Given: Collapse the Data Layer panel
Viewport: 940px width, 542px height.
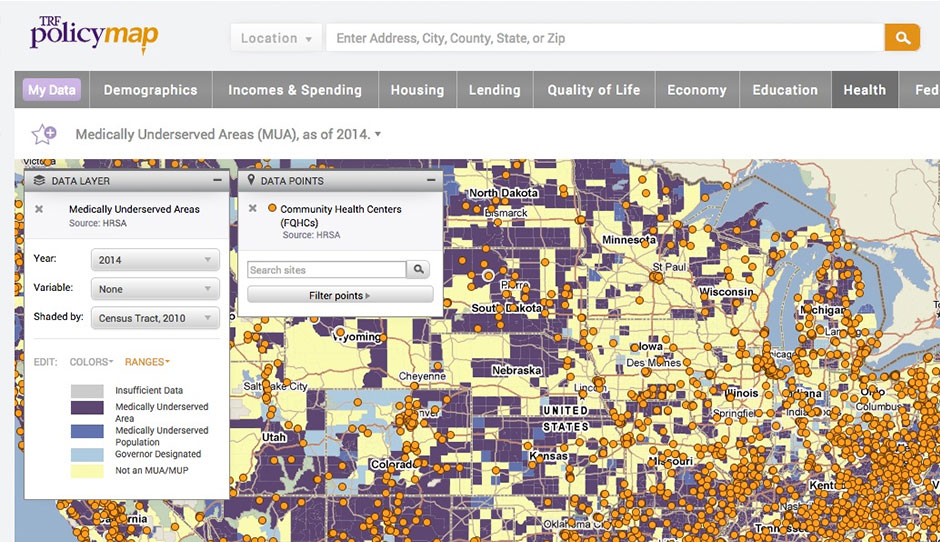Looking at the screenshot, I should point(217,180).
